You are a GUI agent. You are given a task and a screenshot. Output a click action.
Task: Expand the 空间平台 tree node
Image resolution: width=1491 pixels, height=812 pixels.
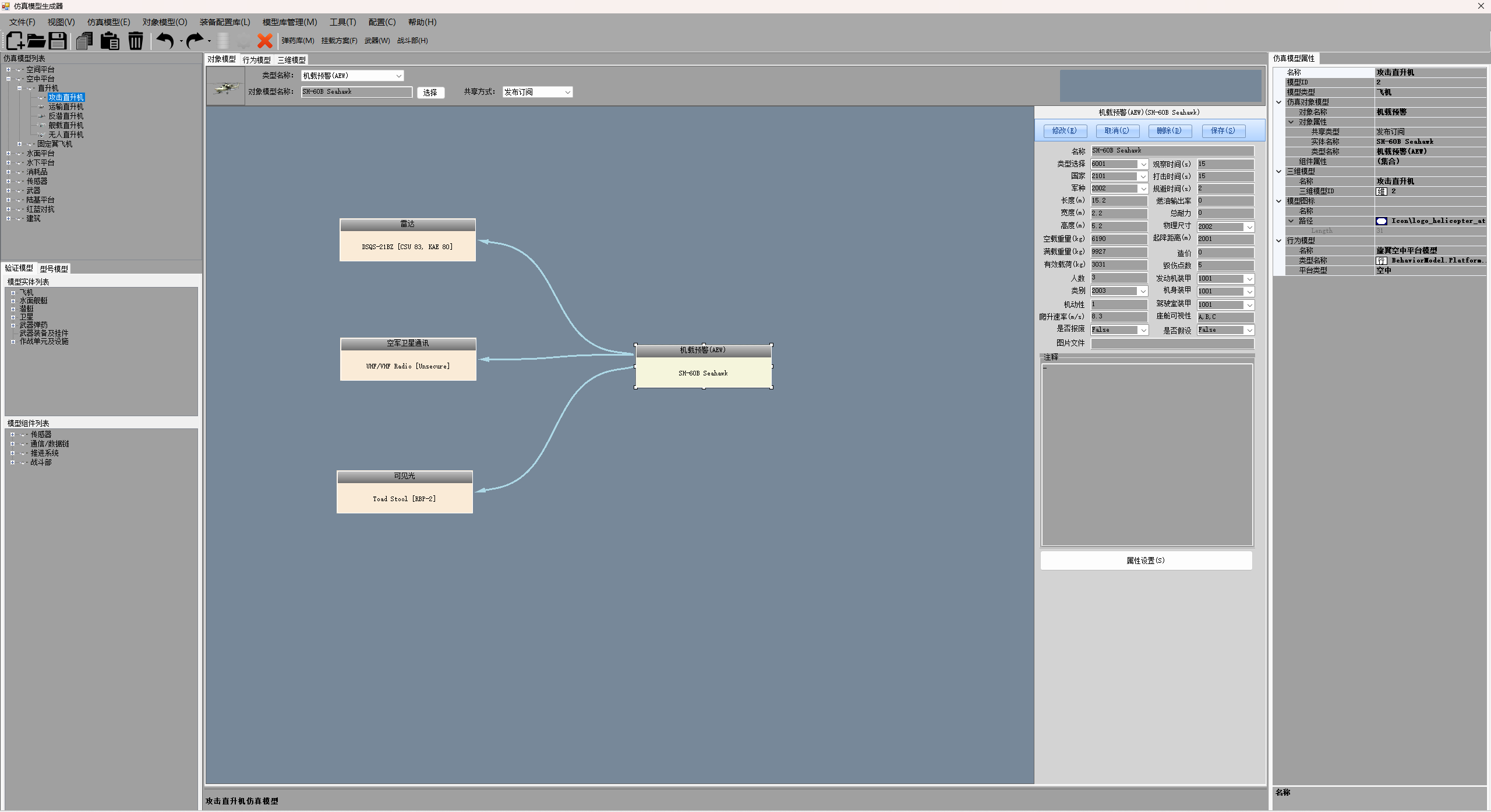[x=8, y=70]
